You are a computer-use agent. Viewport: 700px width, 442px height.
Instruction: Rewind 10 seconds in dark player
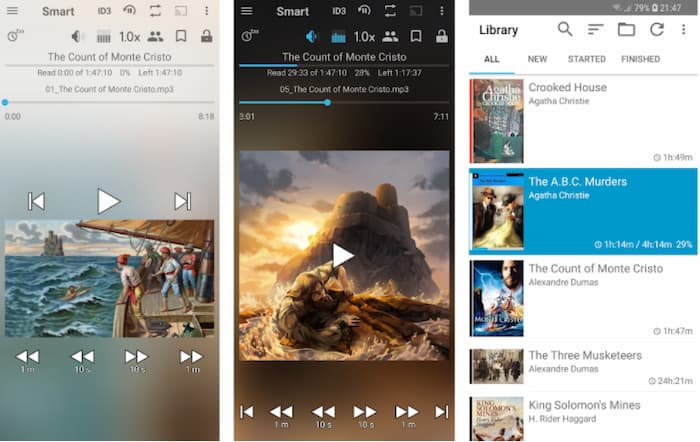[x=323, y=416]
